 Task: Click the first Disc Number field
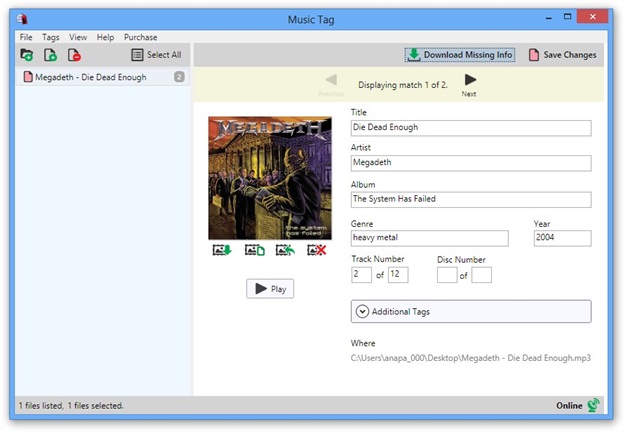tap(447, 275)
